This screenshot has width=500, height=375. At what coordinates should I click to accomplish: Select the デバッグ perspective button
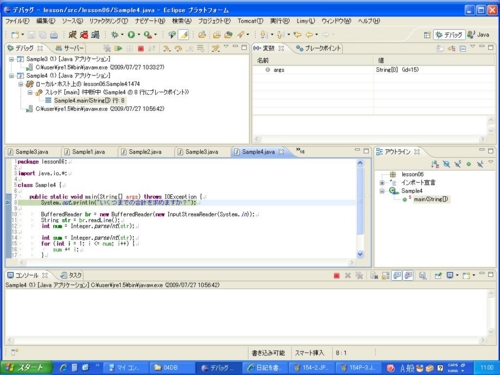pyautogui.click(x=449, y=35)
